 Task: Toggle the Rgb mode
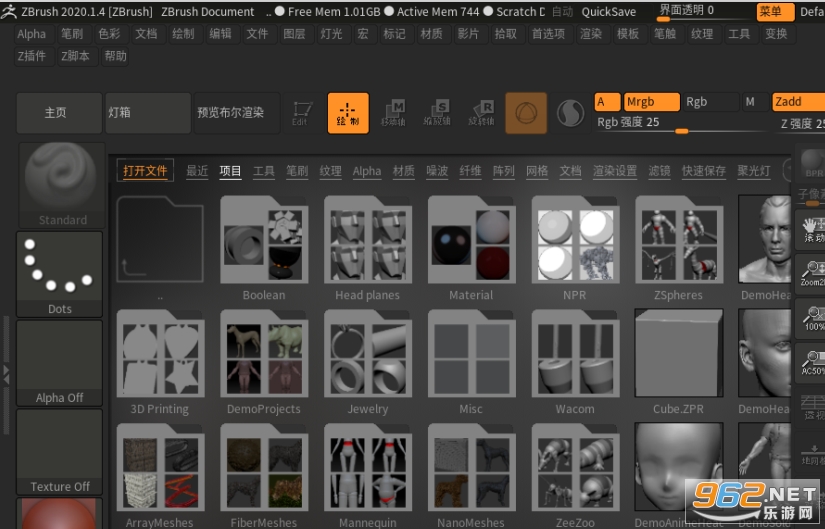tap(710, 102)
